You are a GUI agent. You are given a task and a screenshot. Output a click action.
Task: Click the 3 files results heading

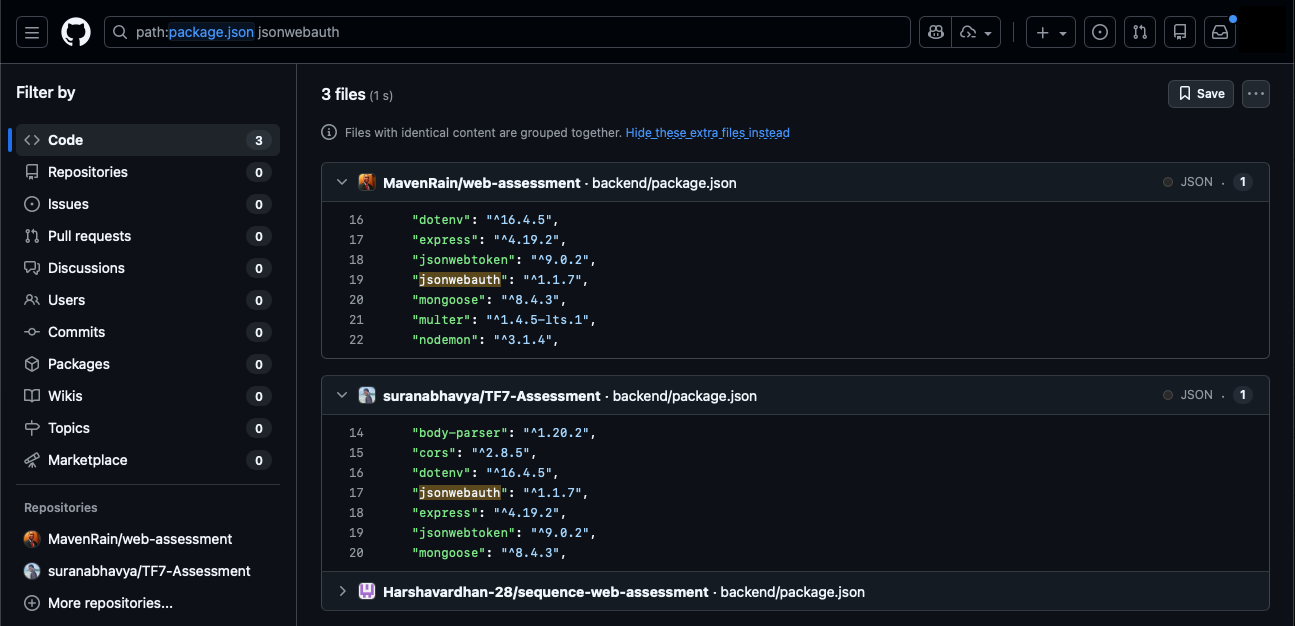click(343, 94)
